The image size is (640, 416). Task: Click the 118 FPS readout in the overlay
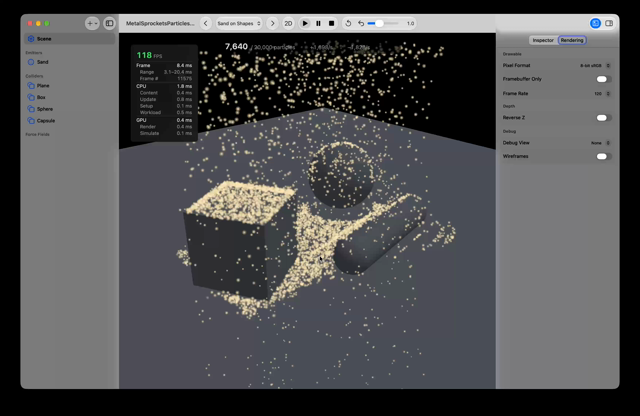coord(149,55)
